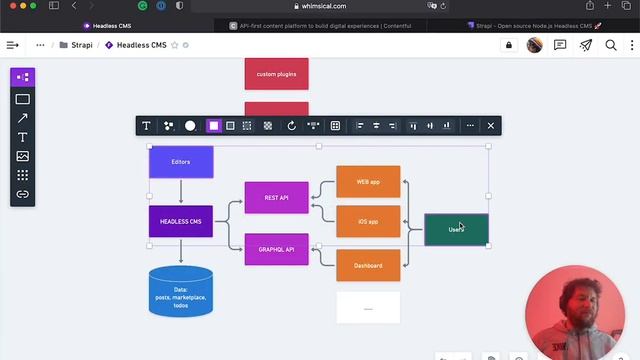Select the Data database cylinder shape
640x360 pixels.
pyautogui.click(x=181, y=291)
